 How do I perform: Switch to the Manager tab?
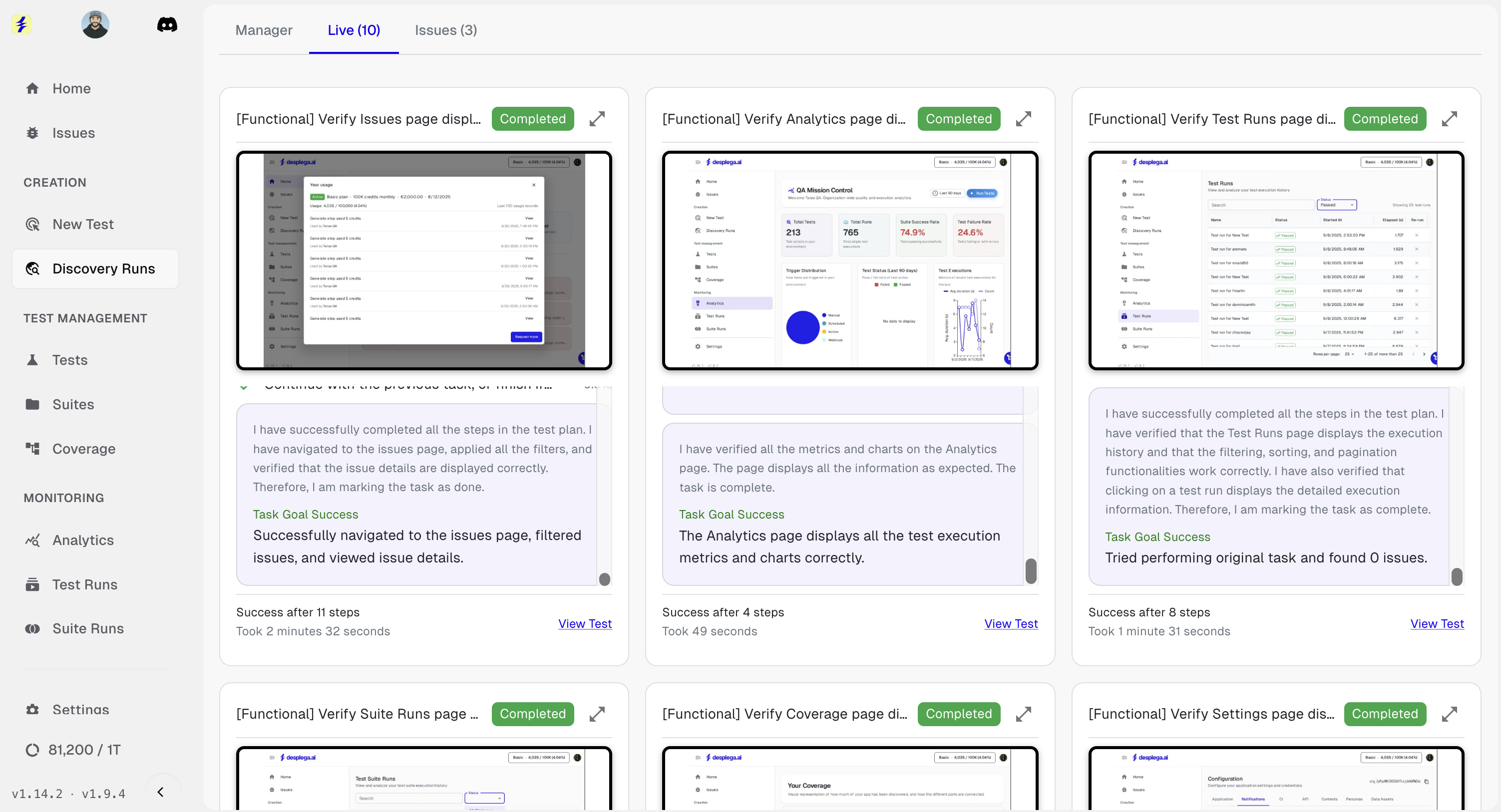point(263,30)
